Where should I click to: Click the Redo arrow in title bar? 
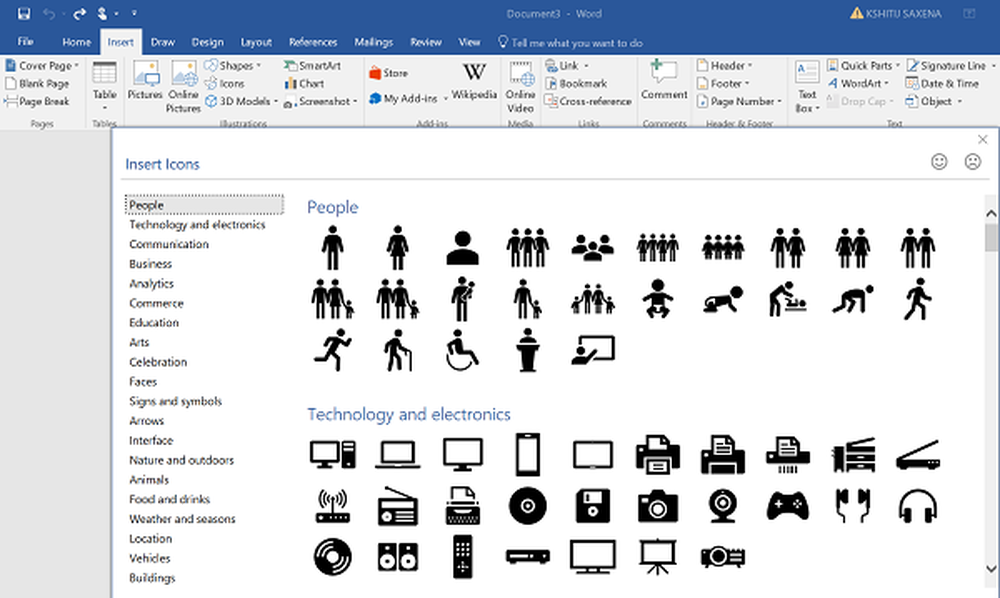pyautogui.click(x=79, y=13)
